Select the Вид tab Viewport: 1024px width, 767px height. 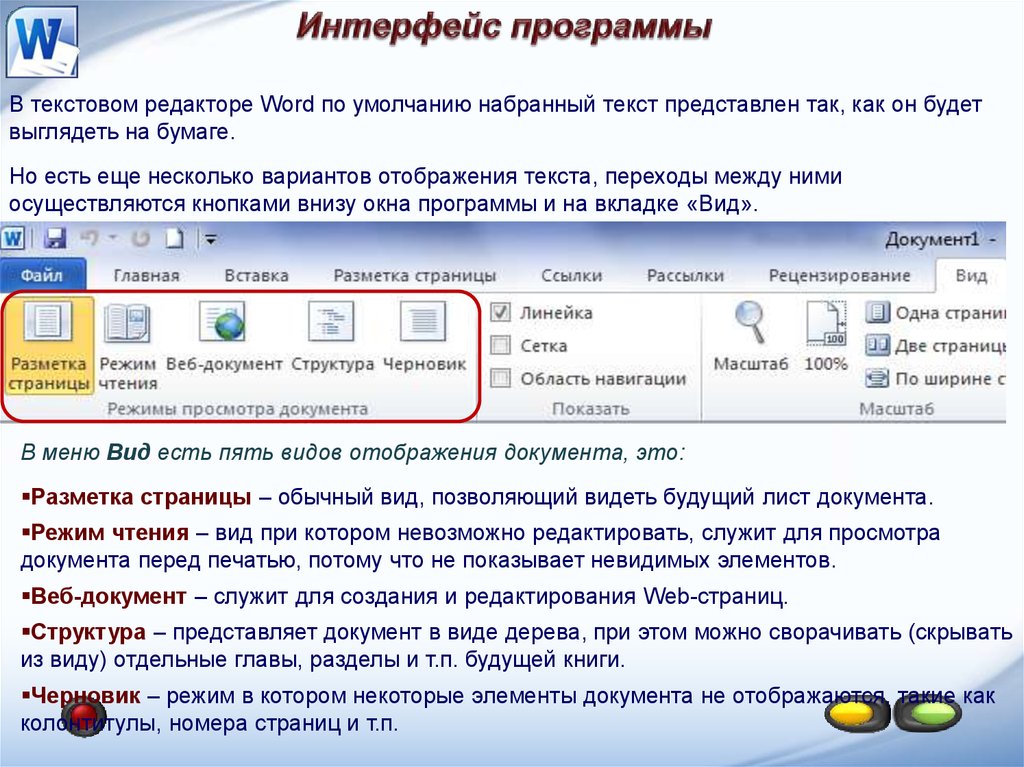pyautogui.click(x=971, y=276)
